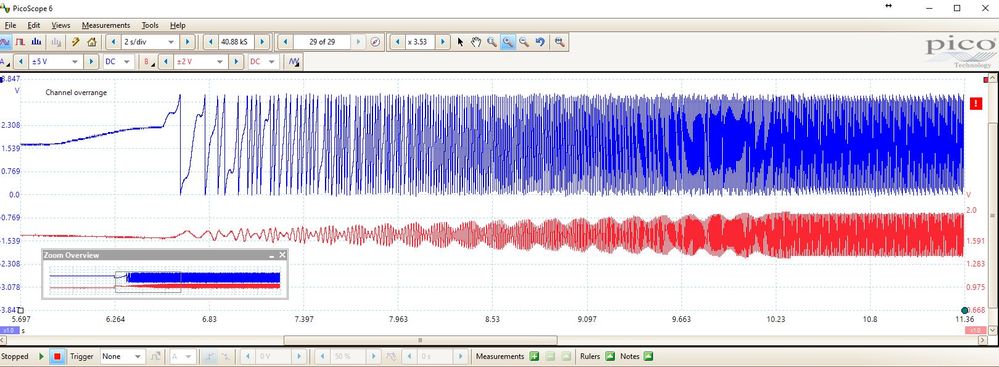Viewport: 999px width, 367px height.
Task: Open the Help menu
Action: (178, 25)
